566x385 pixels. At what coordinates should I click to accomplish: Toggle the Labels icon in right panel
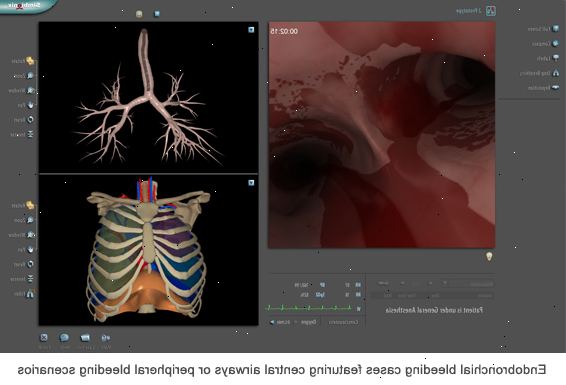[556, 58]
